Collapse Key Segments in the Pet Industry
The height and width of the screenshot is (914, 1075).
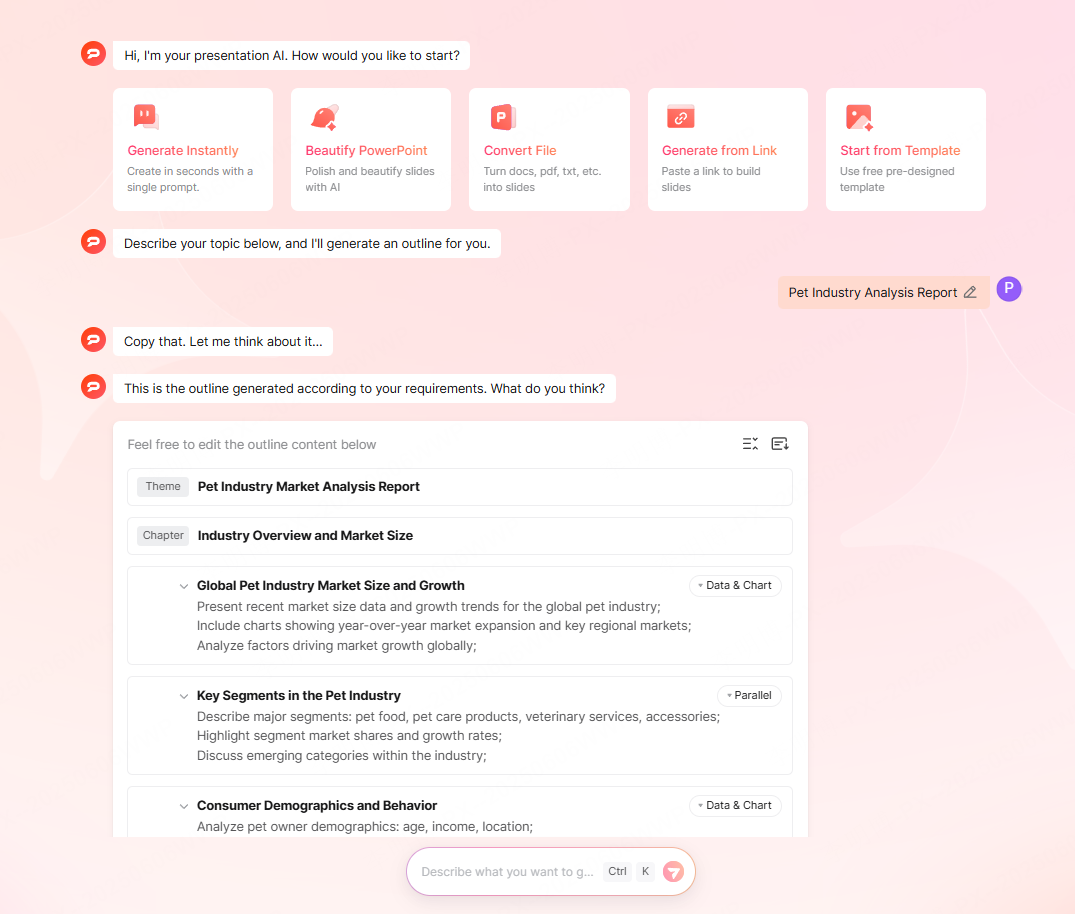[184, 696]
